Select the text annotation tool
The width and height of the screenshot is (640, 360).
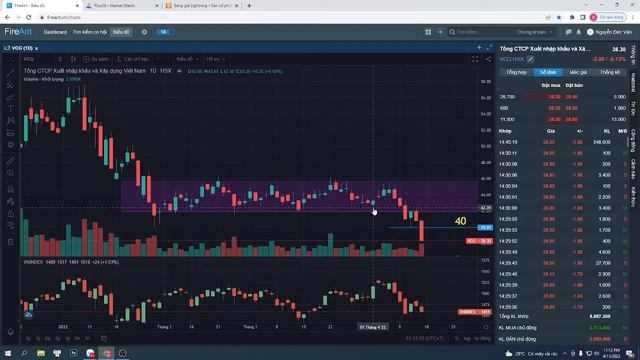click(x=11, y=109)
